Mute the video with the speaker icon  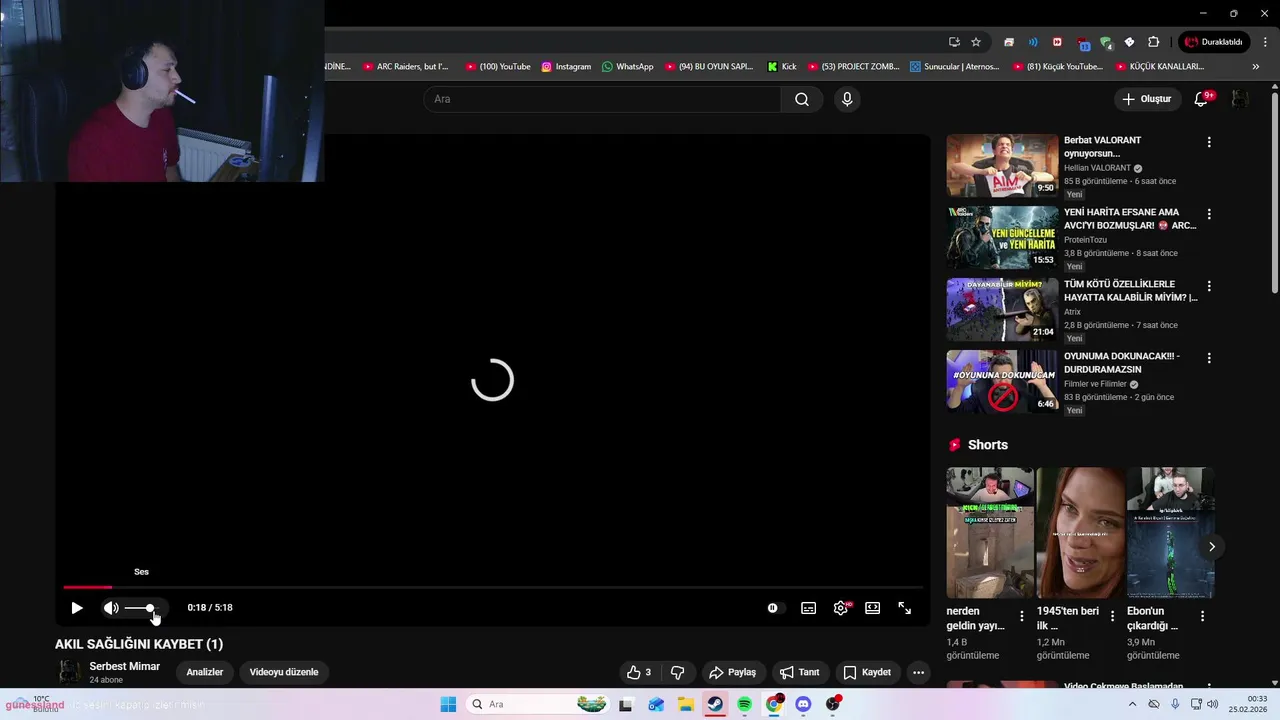pyautogui.click(x=111, y=608)
